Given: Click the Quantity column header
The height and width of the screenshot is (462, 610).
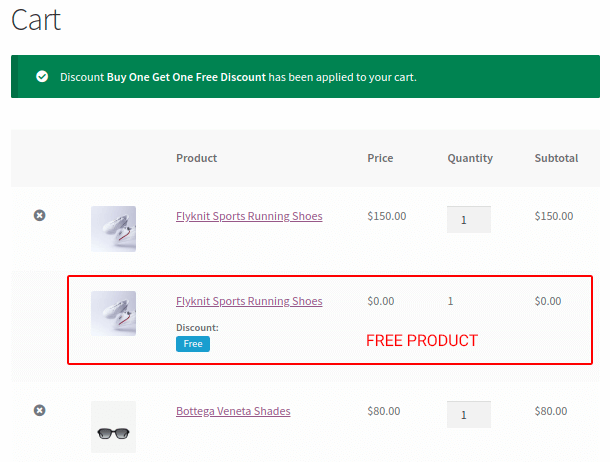Looking at the screenshot, I should pos(470,158).
